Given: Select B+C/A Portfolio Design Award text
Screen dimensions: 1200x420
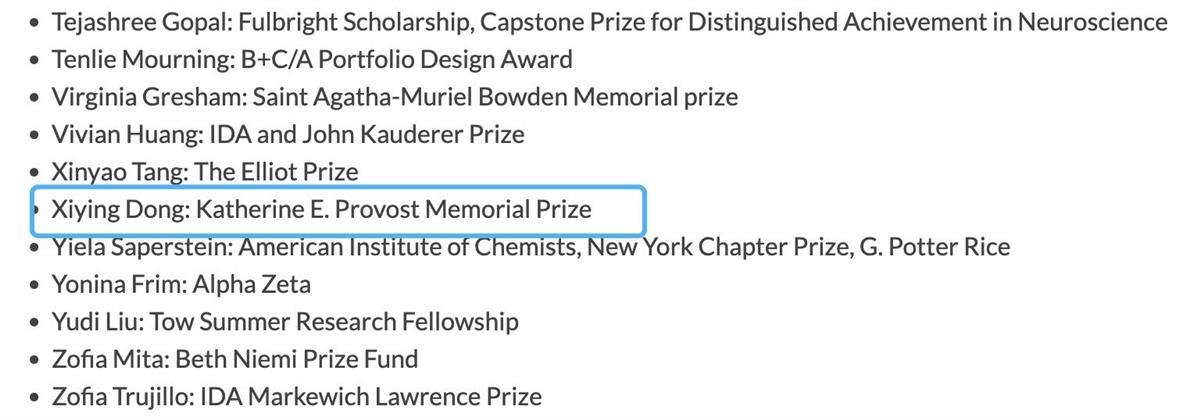Looking at the screenshot, I should 406,59.
